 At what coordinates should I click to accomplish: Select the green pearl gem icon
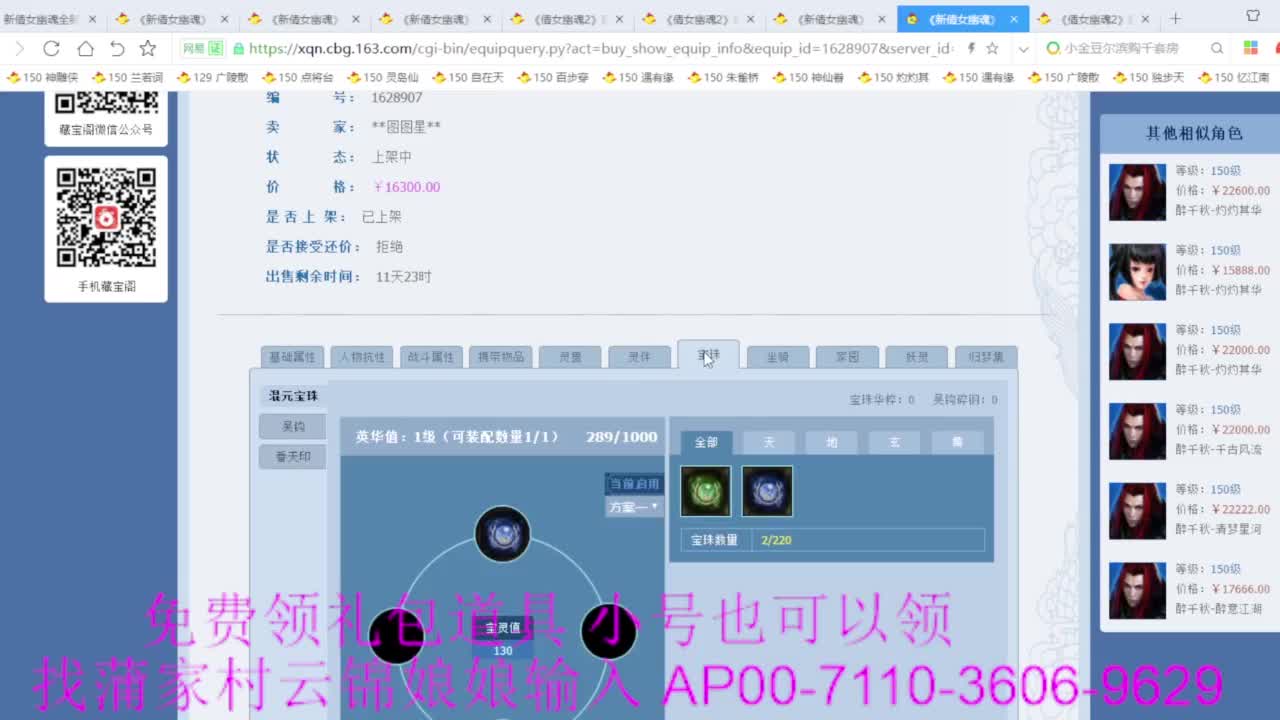pos(705,491)
